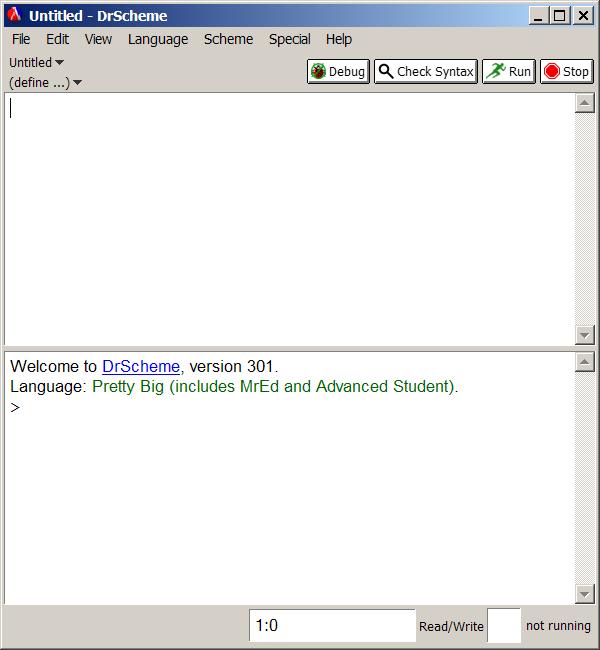Click the DrScheme lambda icon in title bar

pos(15,15)
